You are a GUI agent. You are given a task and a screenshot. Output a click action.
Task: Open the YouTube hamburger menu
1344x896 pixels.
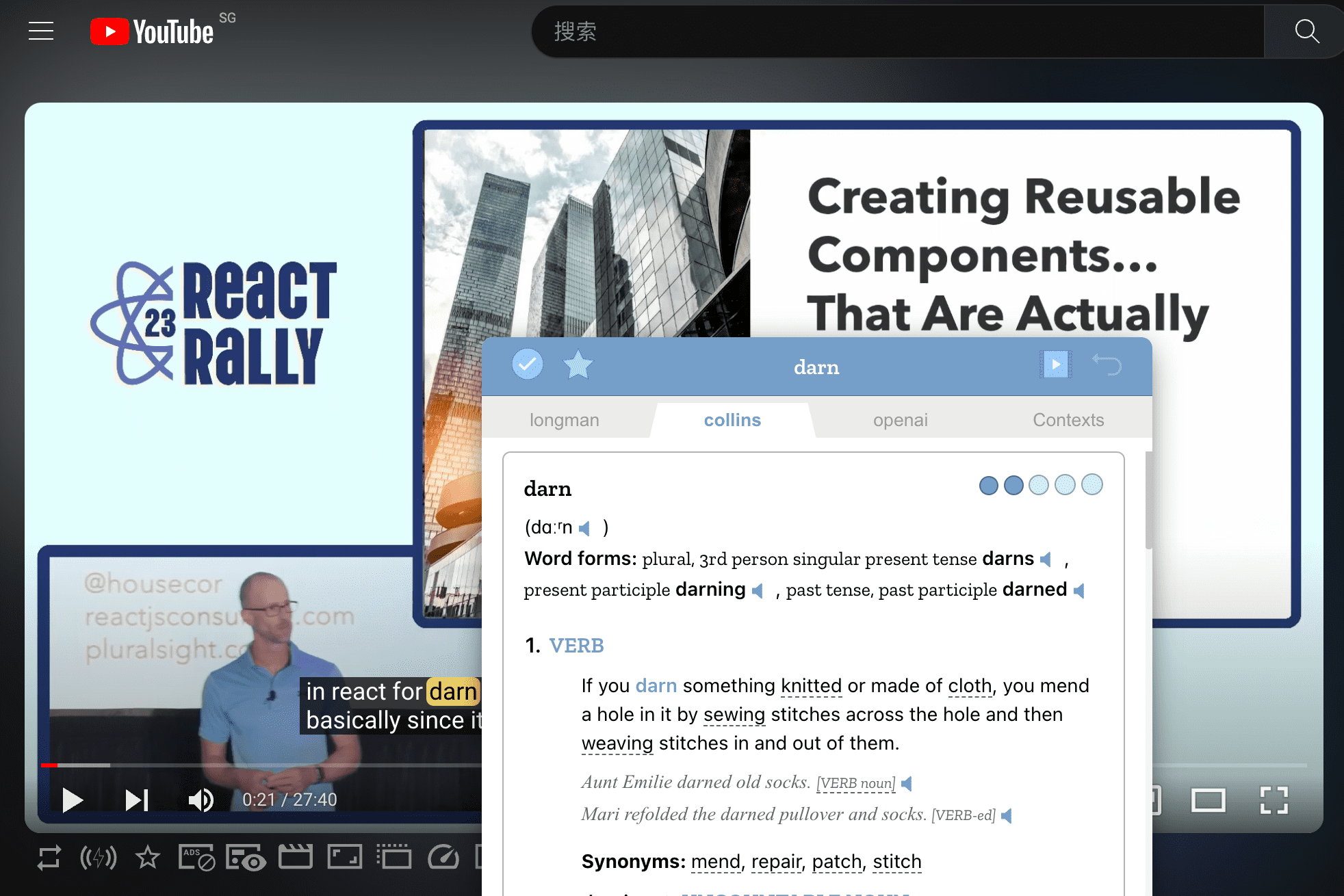tap(41, 31)
